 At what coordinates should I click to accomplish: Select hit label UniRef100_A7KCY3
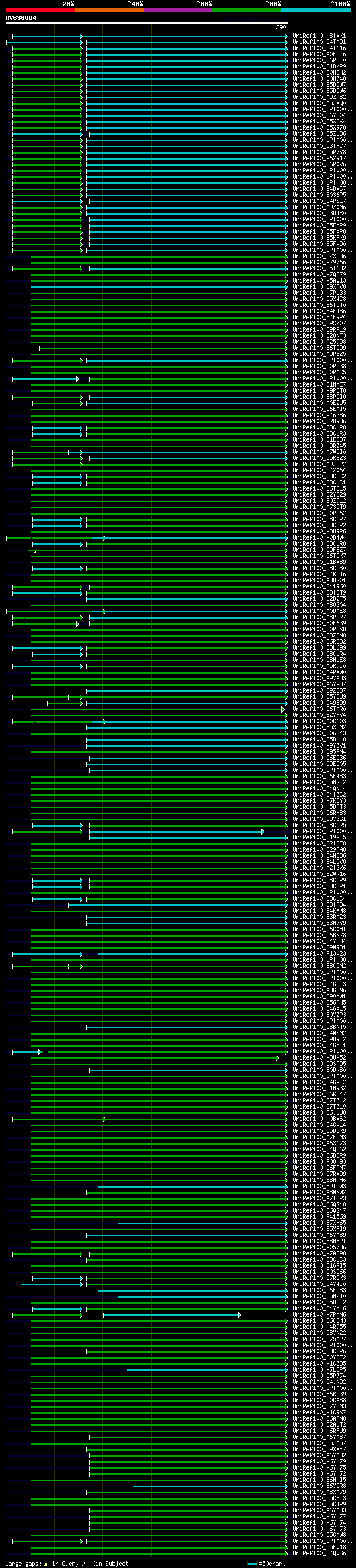tap(319, 801)
